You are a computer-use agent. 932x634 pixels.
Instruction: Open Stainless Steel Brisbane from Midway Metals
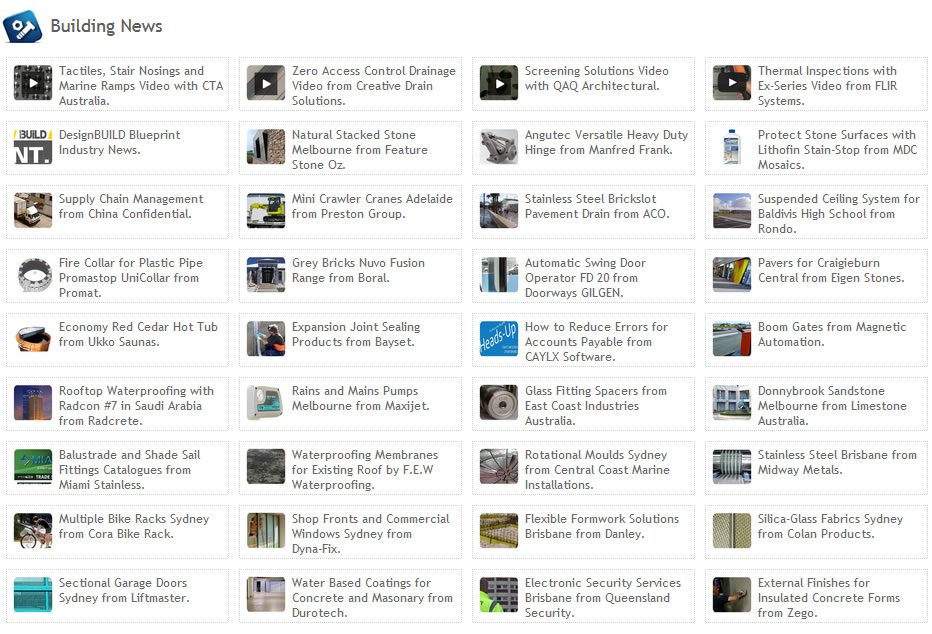[837, 462]
